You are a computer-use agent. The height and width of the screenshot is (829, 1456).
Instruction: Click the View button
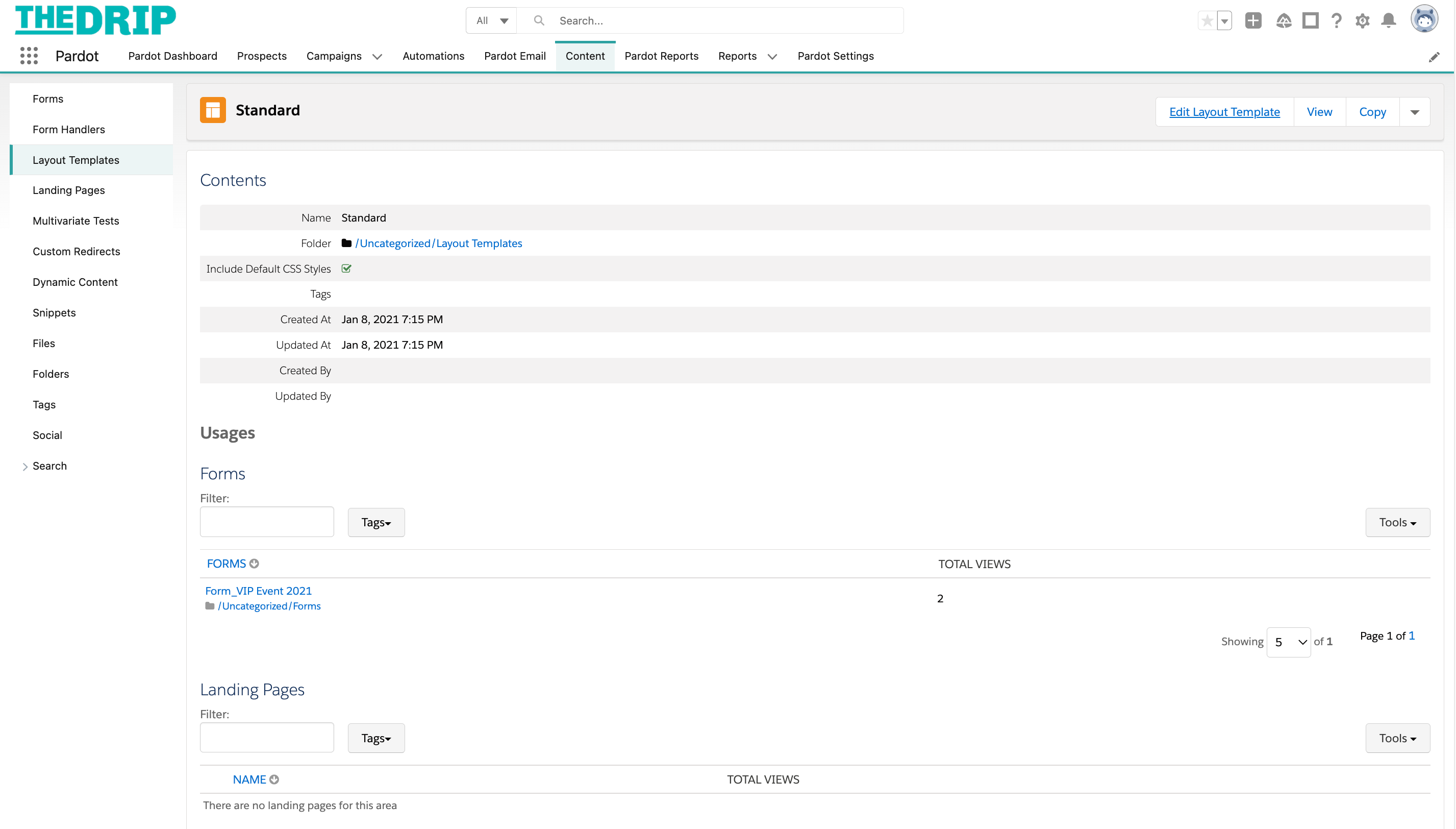(1319, 112)
